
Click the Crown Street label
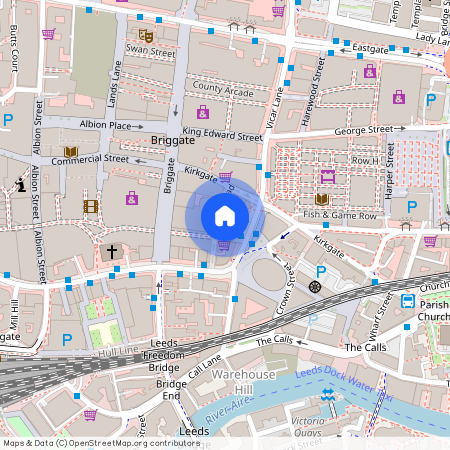coord(286,288)
